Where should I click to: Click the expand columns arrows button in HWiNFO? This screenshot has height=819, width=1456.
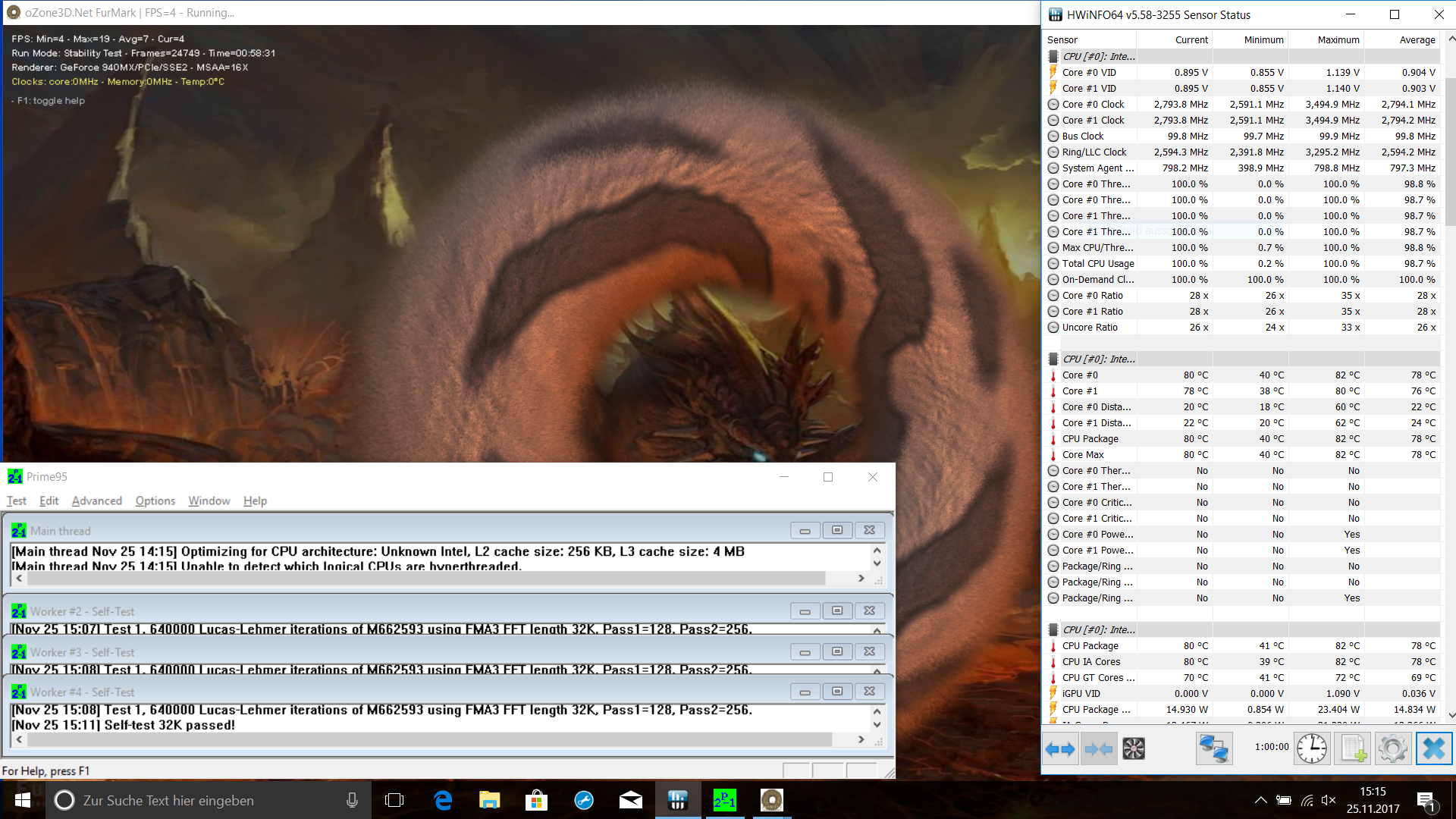tap(1060, 749)
